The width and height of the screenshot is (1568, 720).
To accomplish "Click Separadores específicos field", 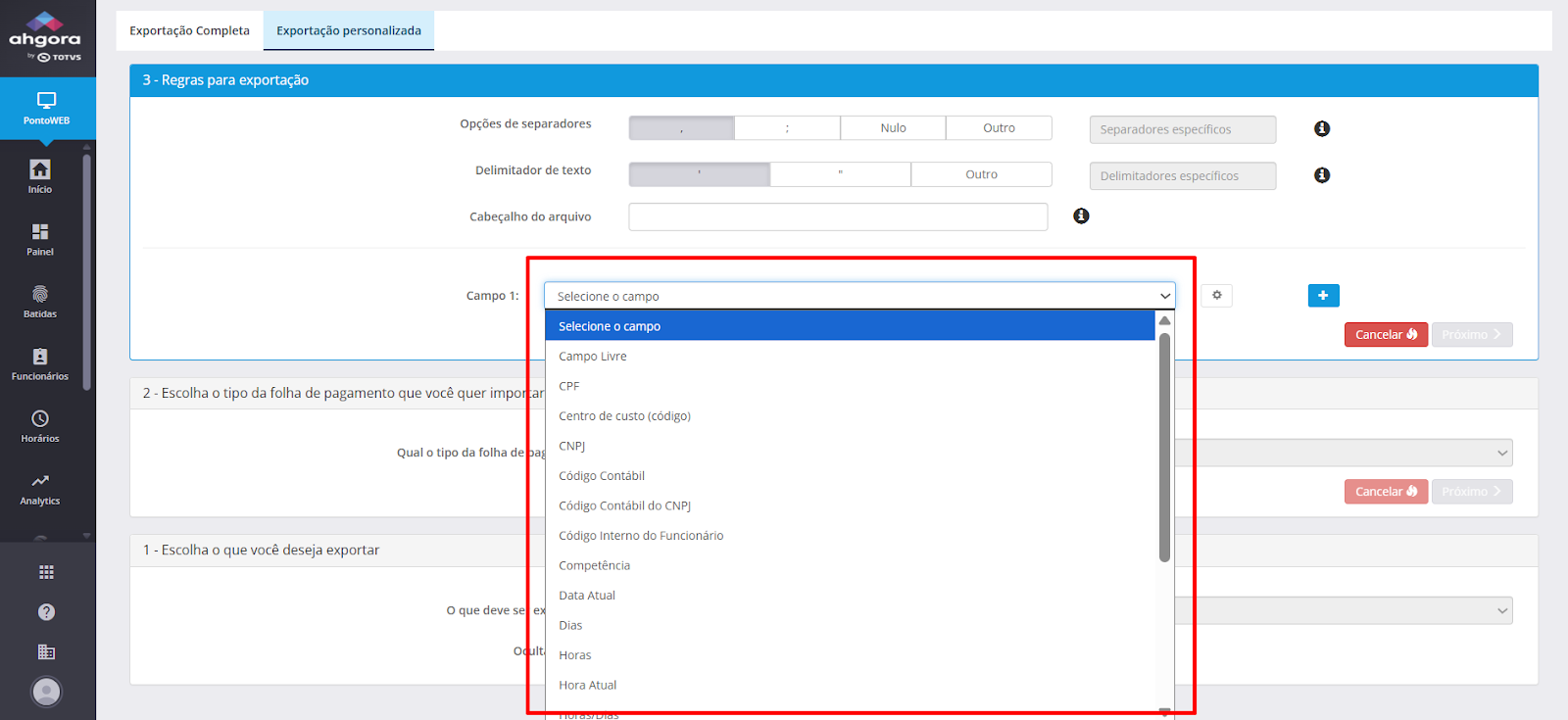I will pos(1183,129).
